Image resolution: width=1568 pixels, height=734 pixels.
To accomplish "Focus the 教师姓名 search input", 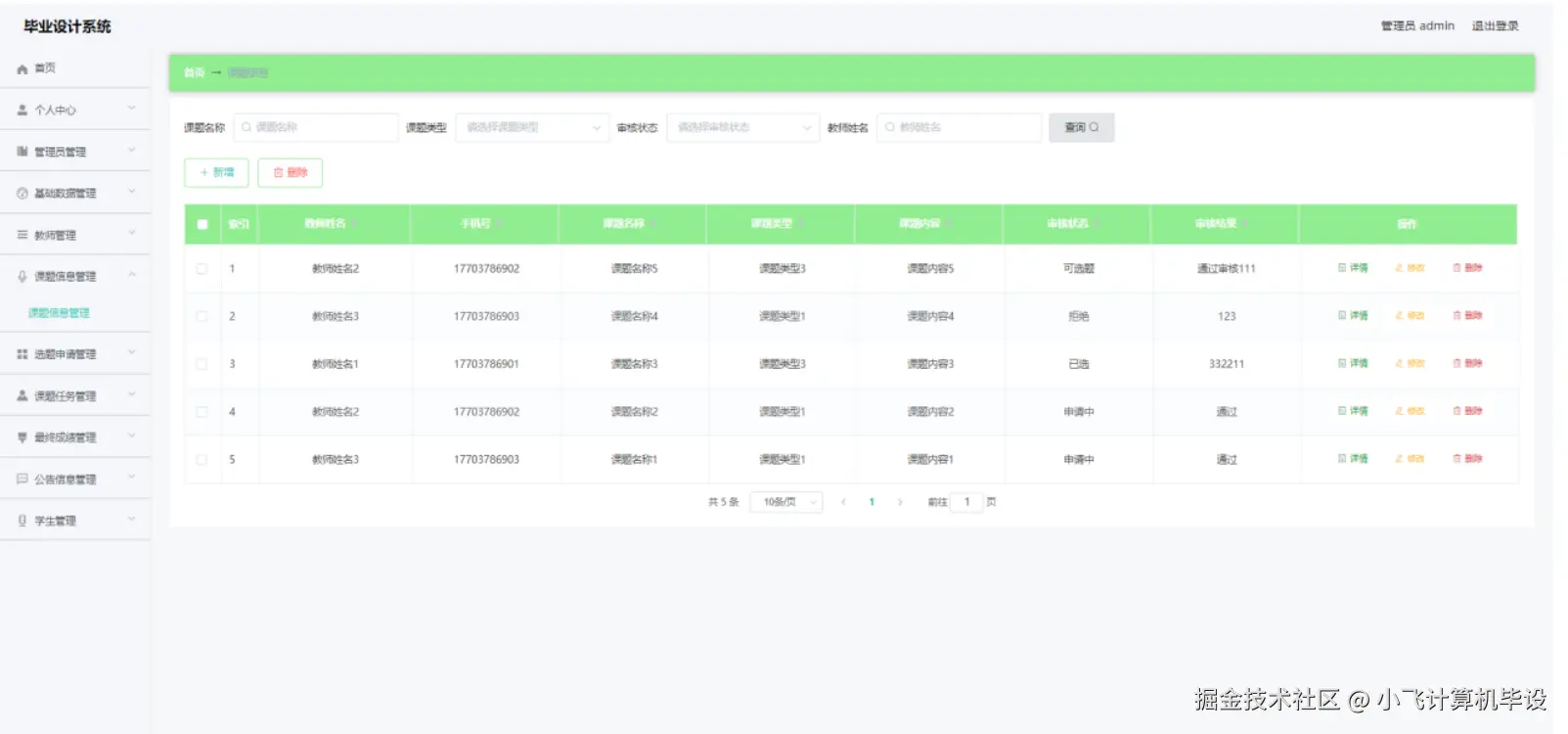I will [x=960, y=127].
